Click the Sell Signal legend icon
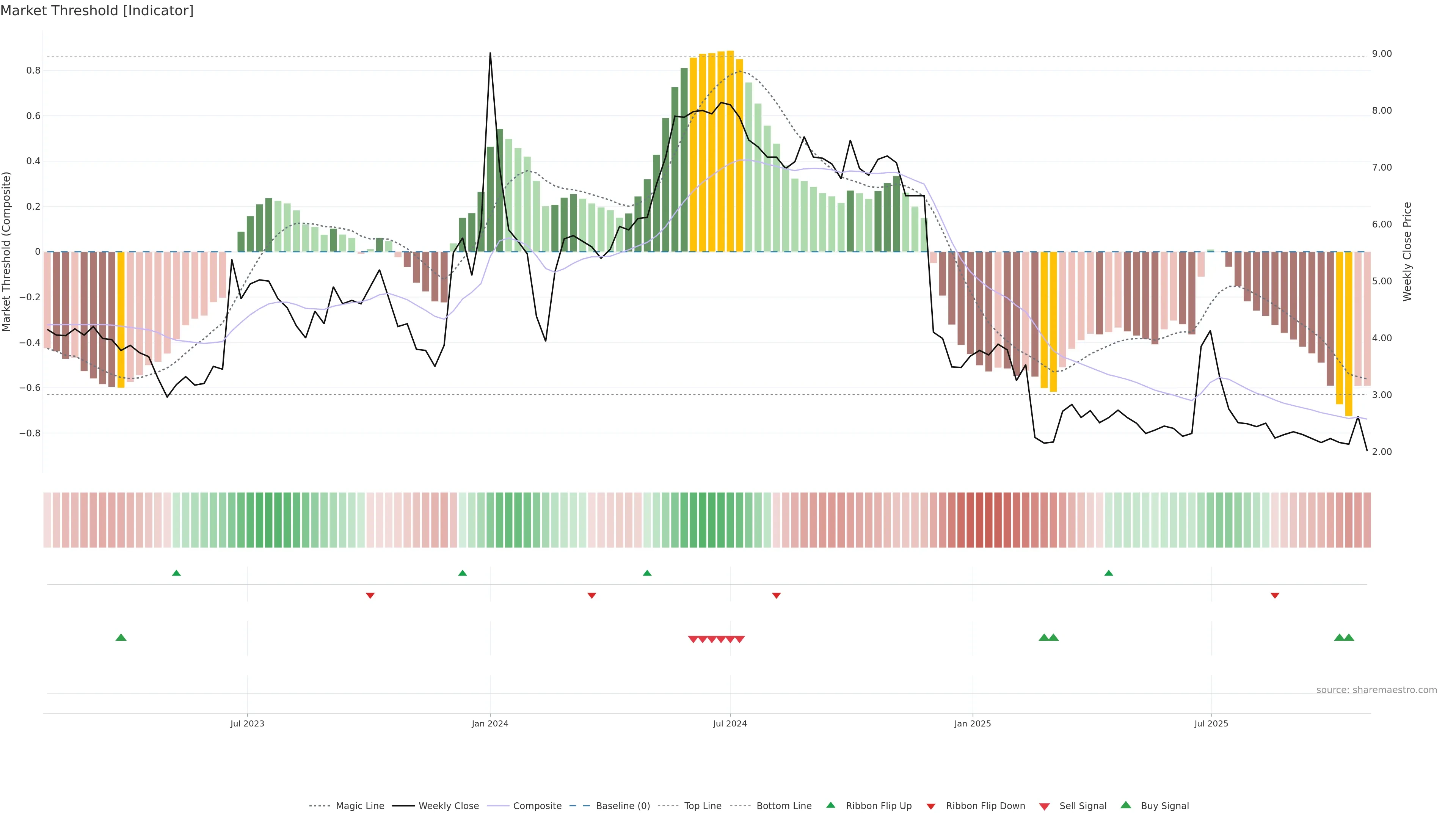 [1045, 806]
